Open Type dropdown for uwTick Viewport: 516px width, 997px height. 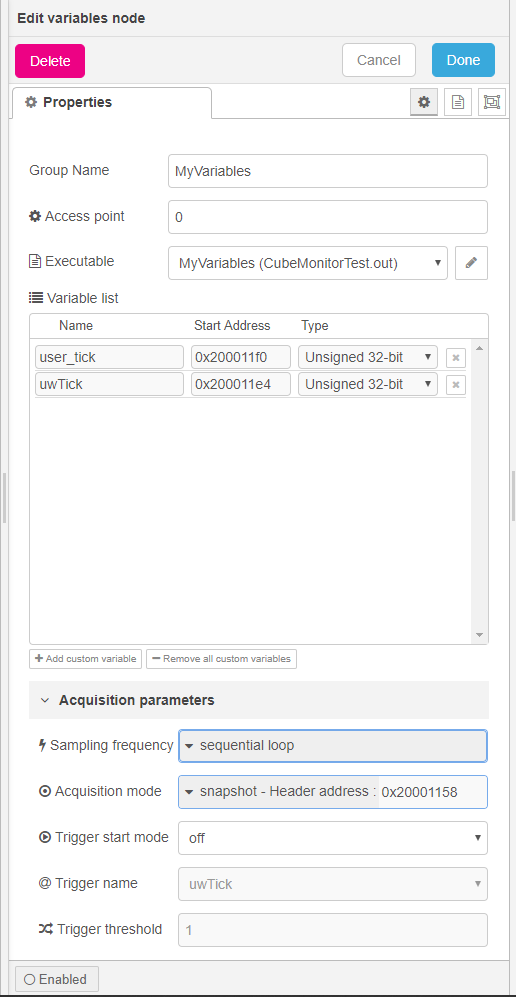point(368,384)
